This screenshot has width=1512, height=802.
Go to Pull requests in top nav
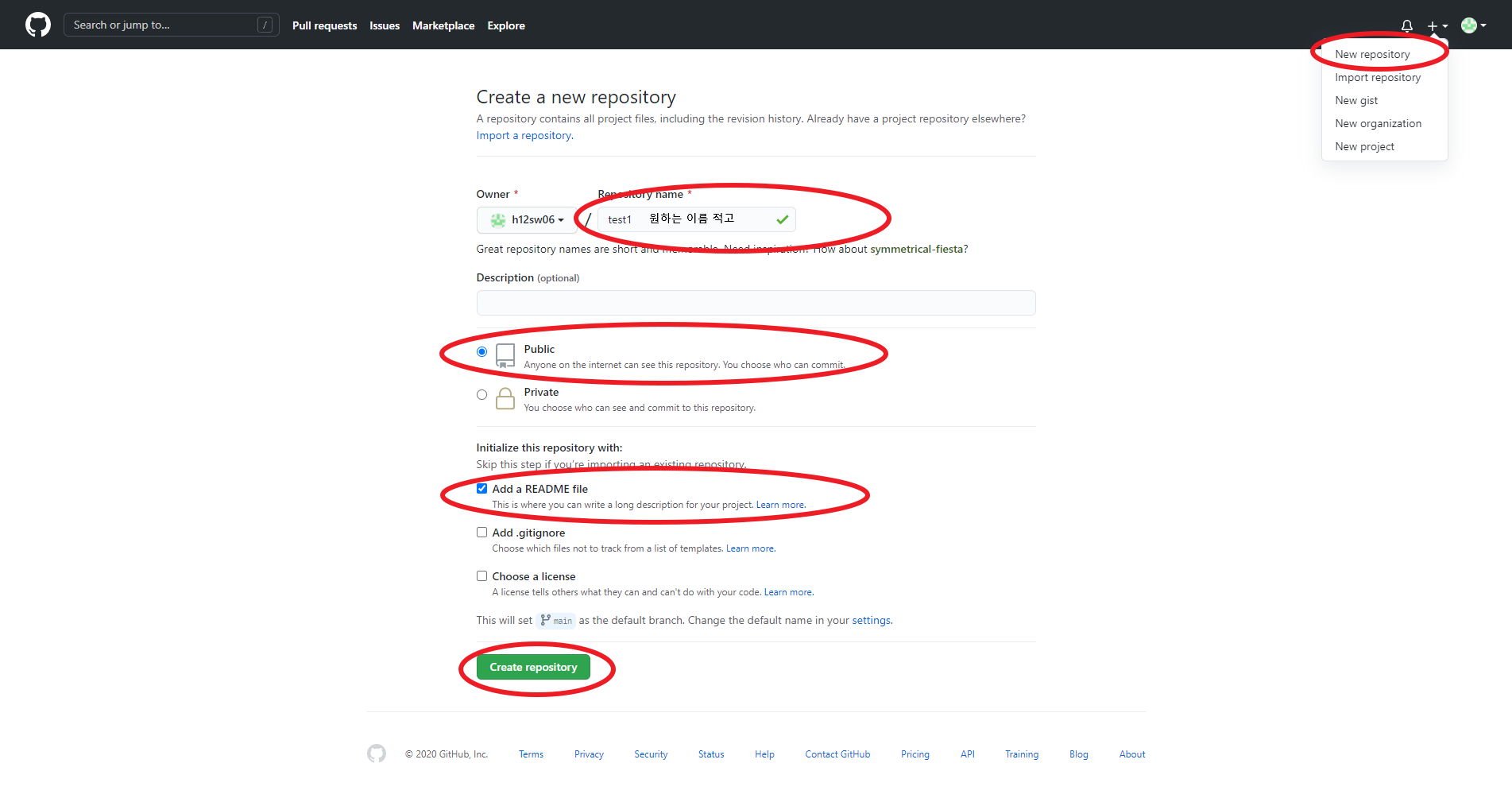(324, 25)
